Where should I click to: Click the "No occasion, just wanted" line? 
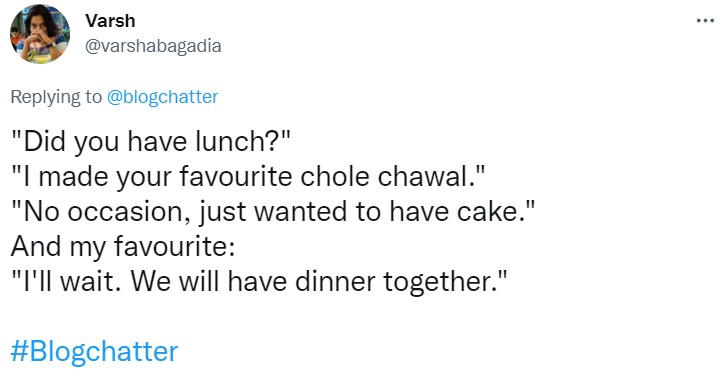click(273, 212)
